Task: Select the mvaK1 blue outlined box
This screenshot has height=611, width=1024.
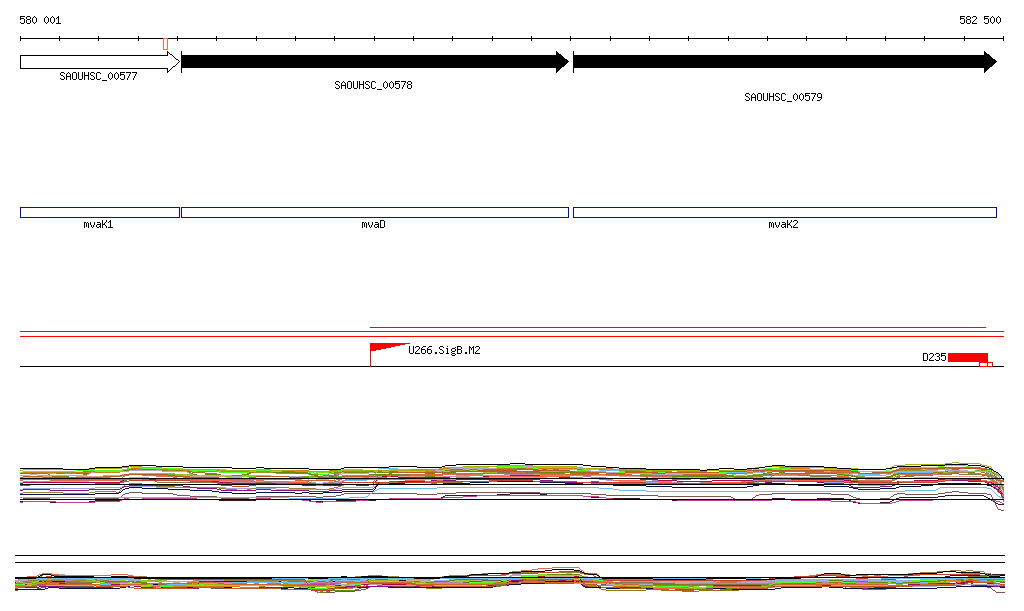Action: (x=99, y=212)
